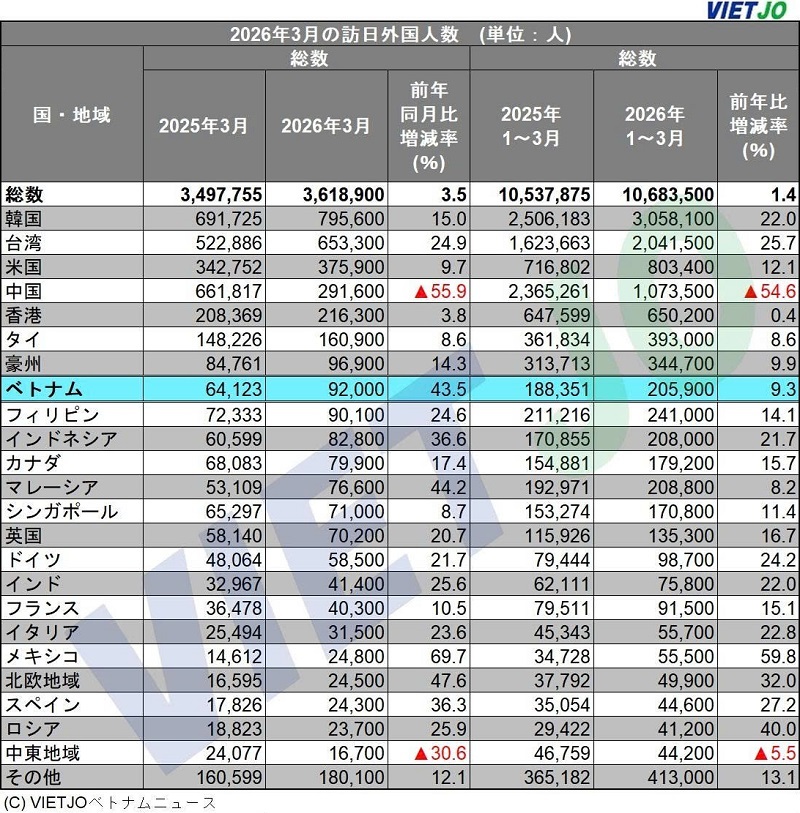
Task: Click the Vietnam value 92,000
Action: pyautogui.click(x=342, y=388)
